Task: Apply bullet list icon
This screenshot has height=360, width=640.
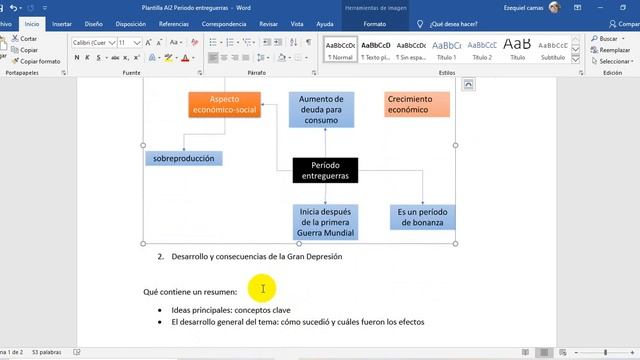Action: pos(213,42)
